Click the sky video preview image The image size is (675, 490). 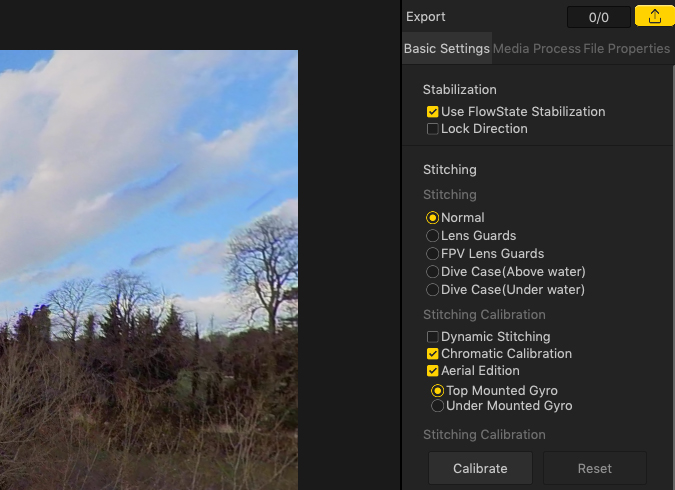pyautogui.click(x=149, y=270)
